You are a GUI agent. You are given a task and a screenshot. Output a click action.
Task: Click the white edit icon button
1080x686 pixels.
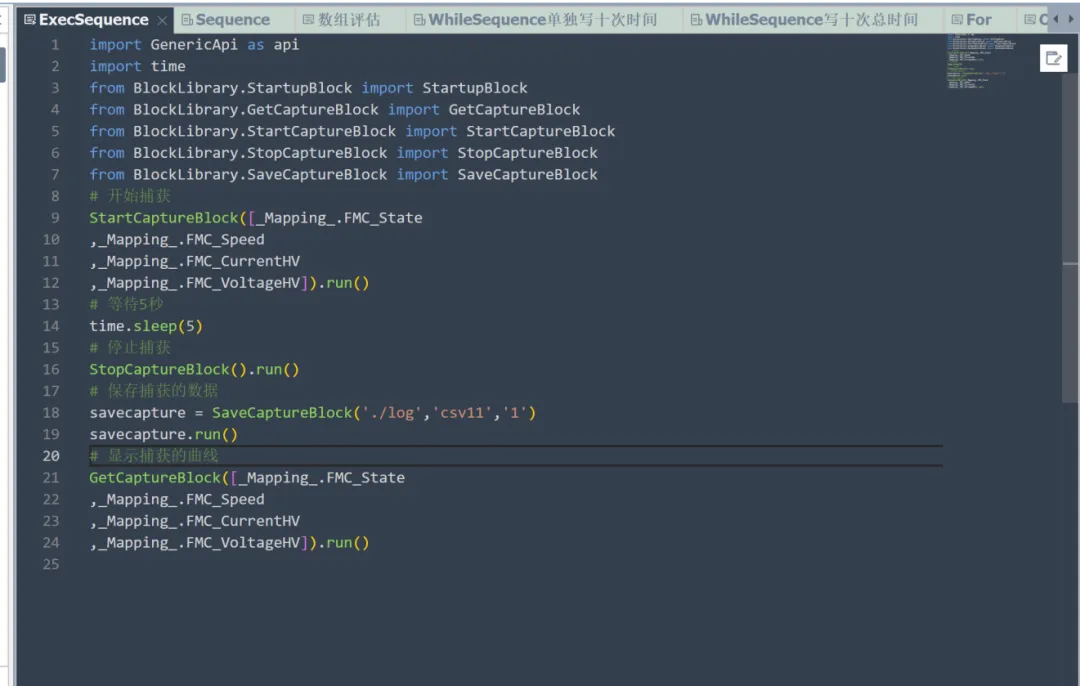tap(1053, 59)
